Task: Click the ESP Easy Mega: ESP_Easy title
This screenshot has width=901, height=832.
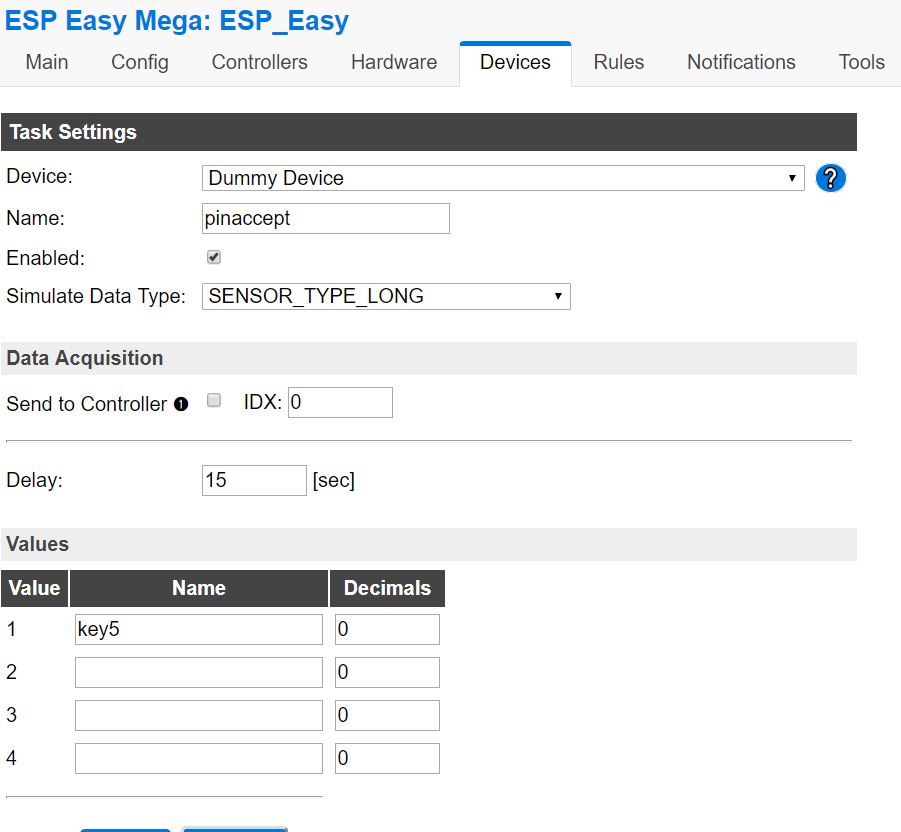Action: coord(177,21)
